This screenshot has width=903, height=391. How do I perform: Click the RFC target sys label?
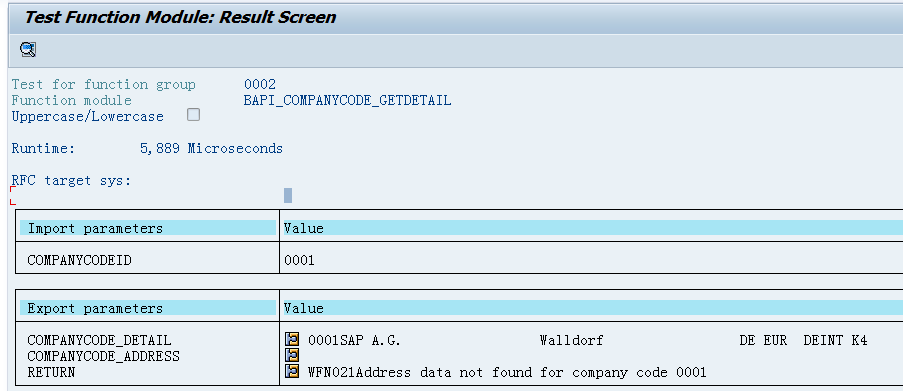pyautogui.click(x=71, y=180)
